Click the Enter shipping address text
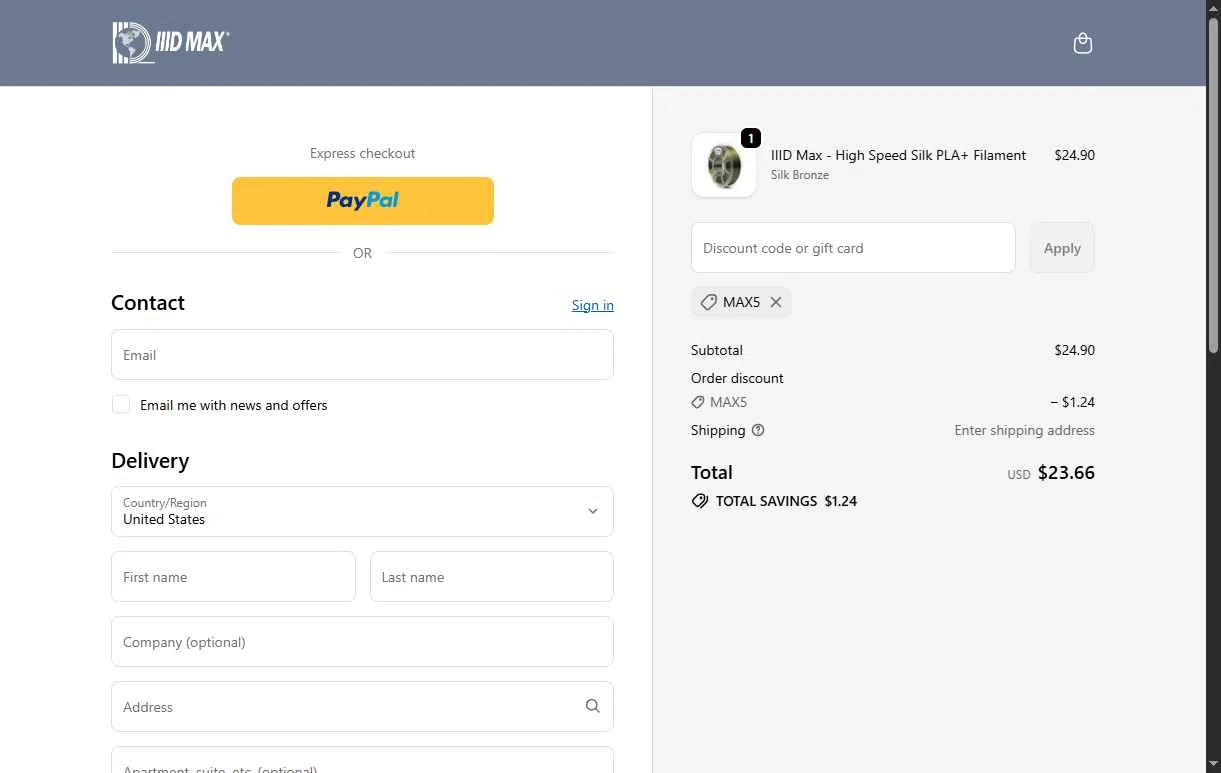Screen dimensions: 1221x773 (x=1024, y=430)
